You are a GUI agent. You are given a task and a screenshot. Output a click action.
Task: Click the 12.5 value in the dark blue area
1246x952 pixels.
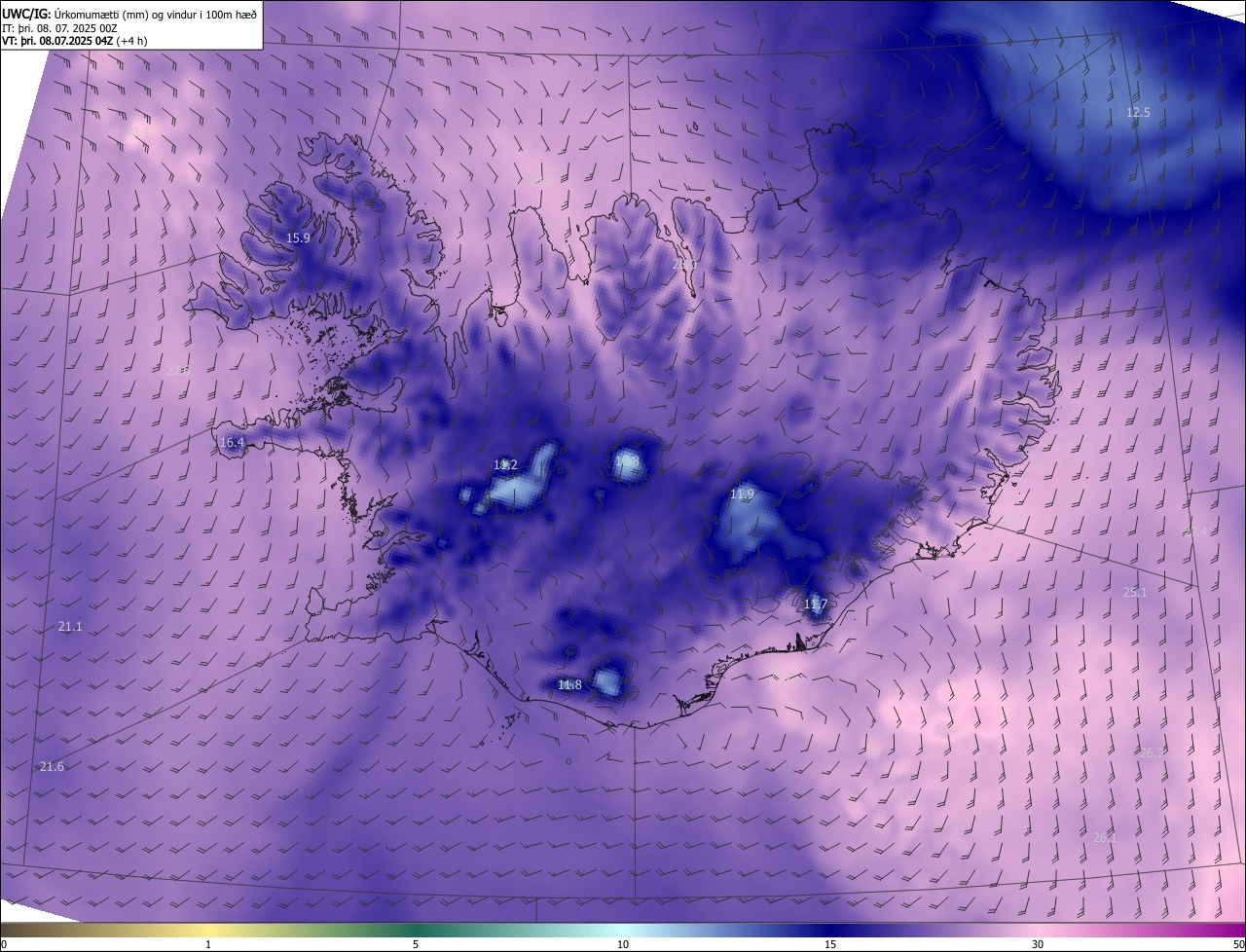(x=1138, y=113)
